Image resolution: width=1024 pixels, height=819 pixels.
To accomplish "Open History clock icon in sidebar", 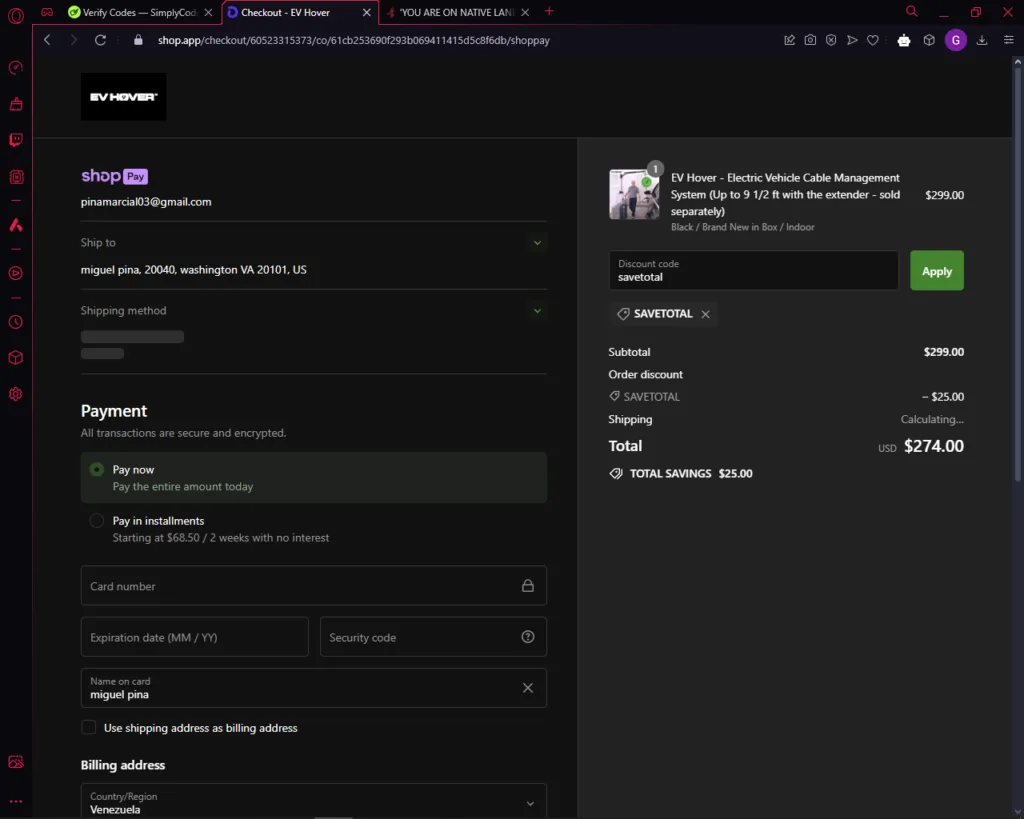I will click(x=16, y=322).
